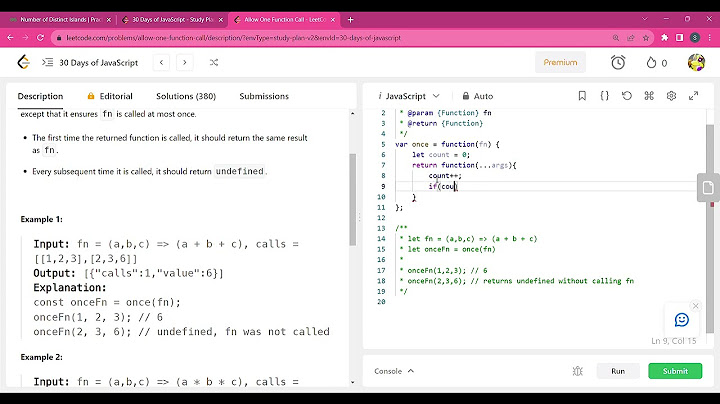Open the streak flame counter

(x=657, y=62)
